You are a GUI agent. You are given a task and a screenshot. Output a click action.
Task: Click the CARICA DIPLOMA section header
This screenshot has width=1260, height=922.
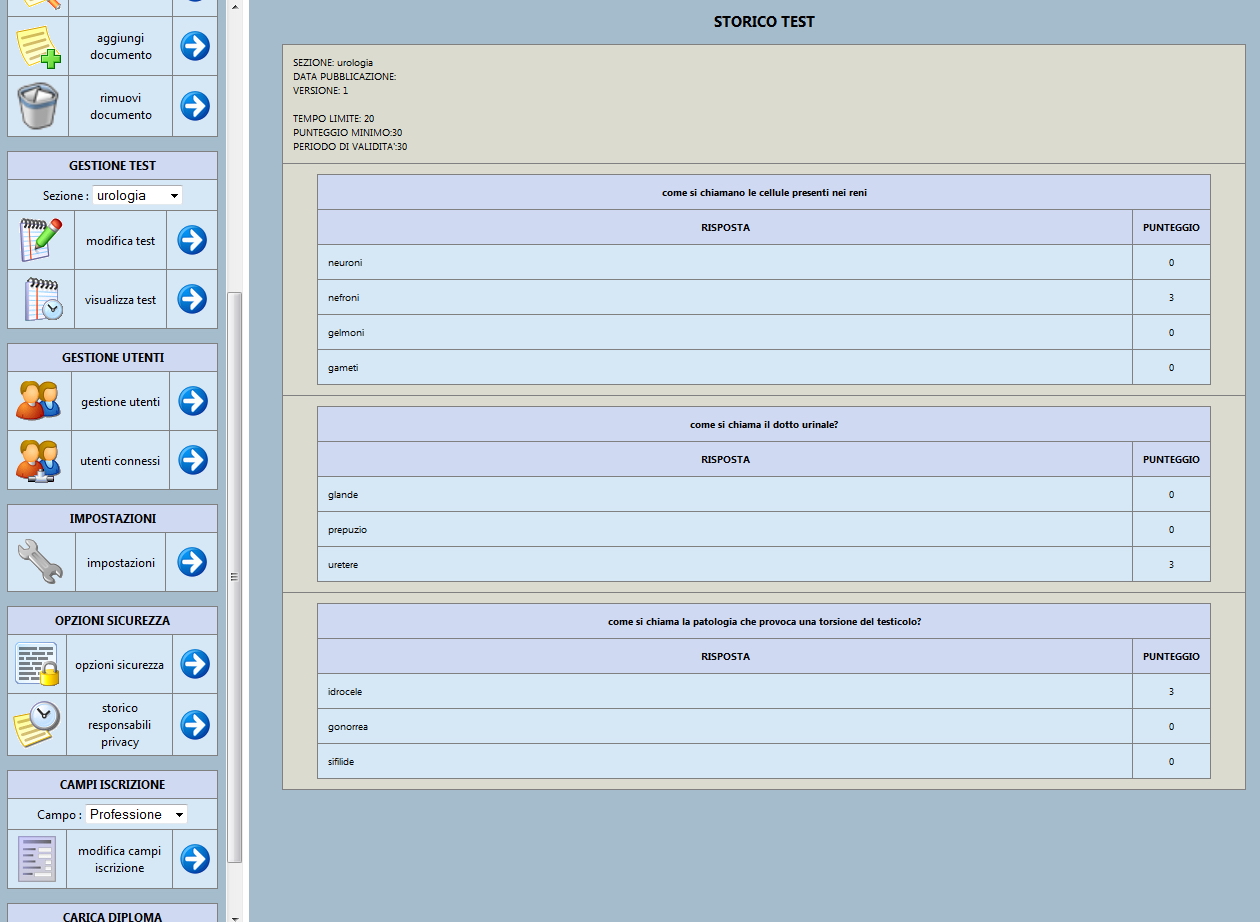click(112, 914)
